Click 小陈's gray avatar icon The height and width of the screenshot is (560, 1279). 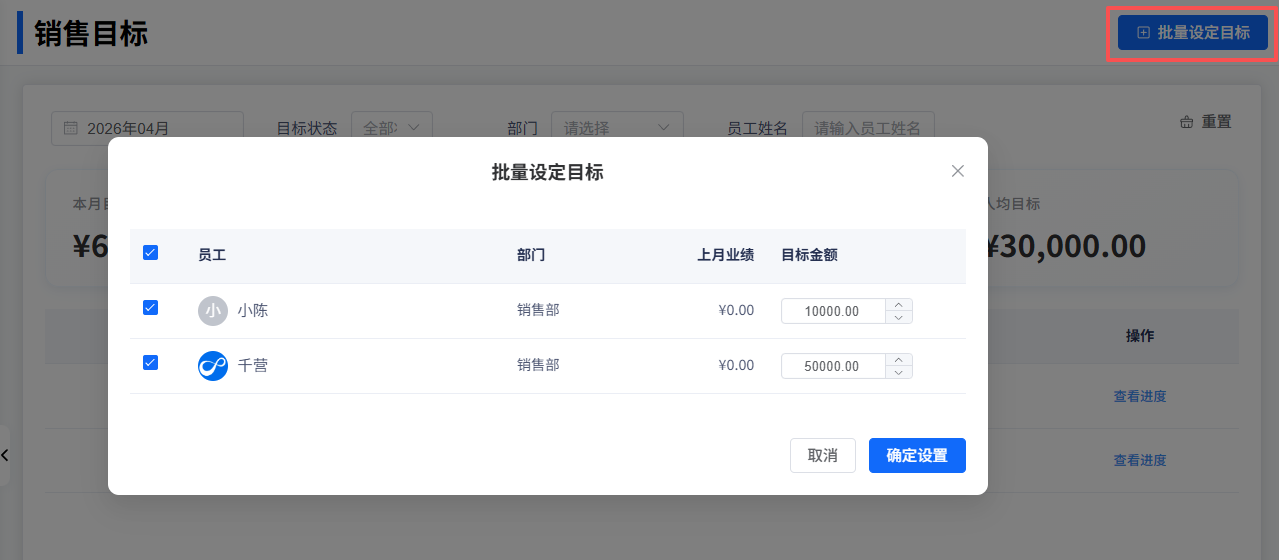[213, 311]
